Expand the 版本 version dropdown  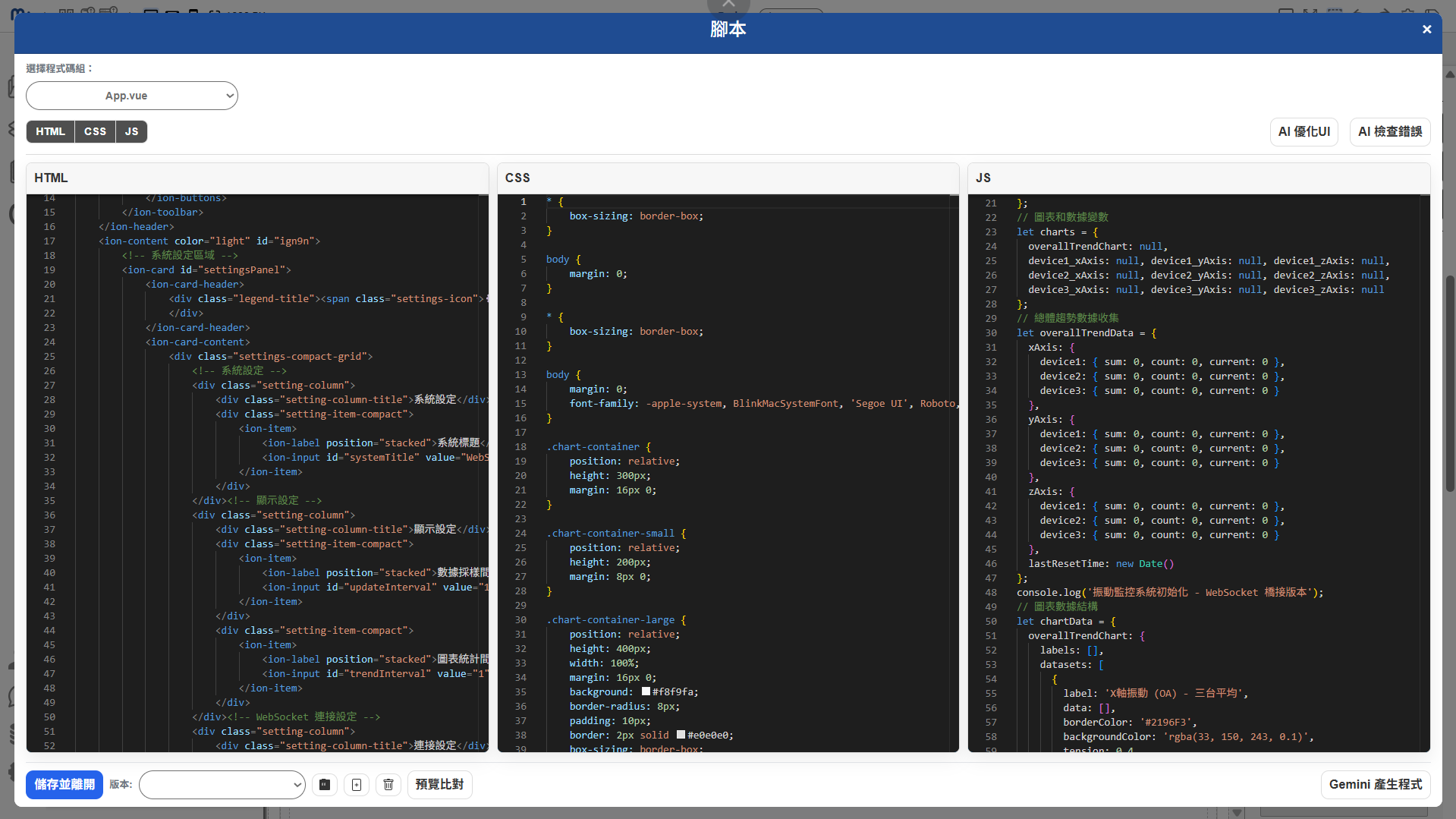[222, 784]
